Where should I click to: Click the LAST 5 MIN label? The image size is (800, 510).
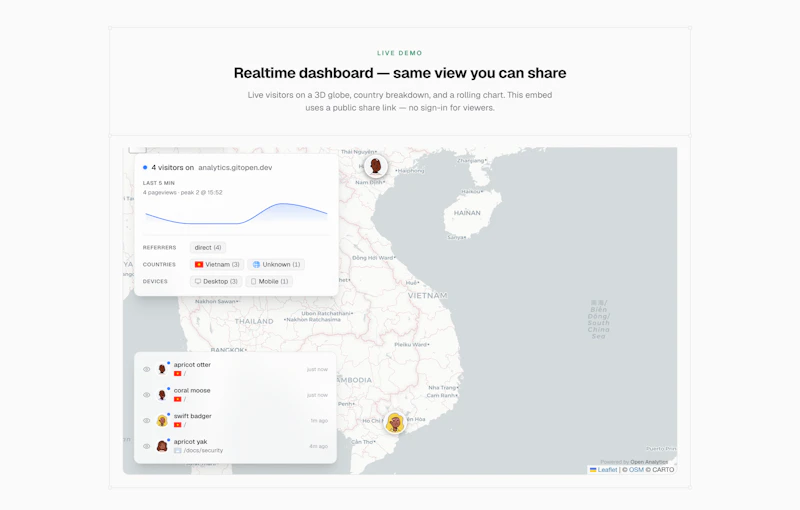tap(159, 183)
